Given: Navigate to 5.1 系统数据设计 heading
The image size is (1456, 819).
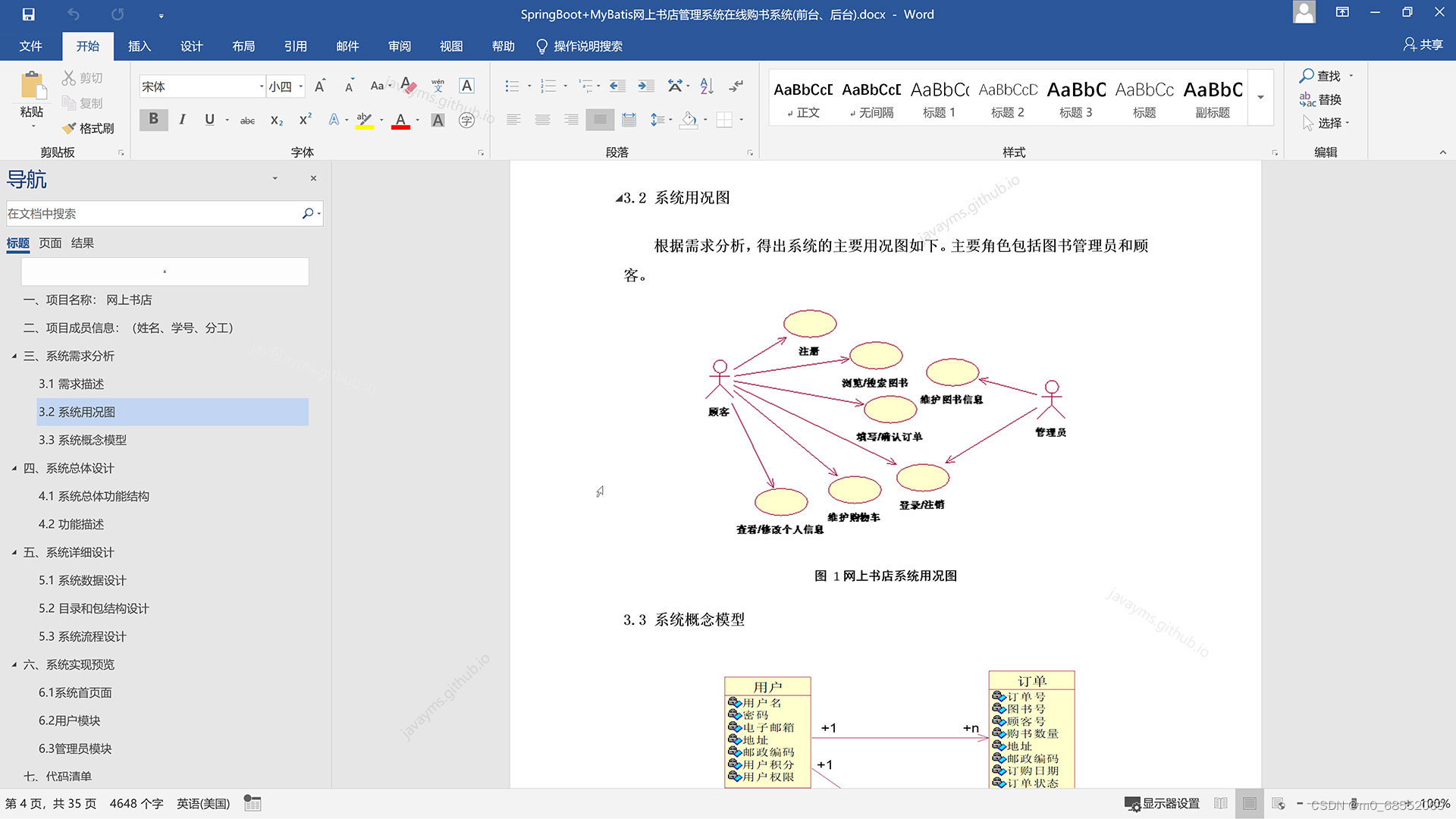Looking at the screenshot, I should (83, 580).
